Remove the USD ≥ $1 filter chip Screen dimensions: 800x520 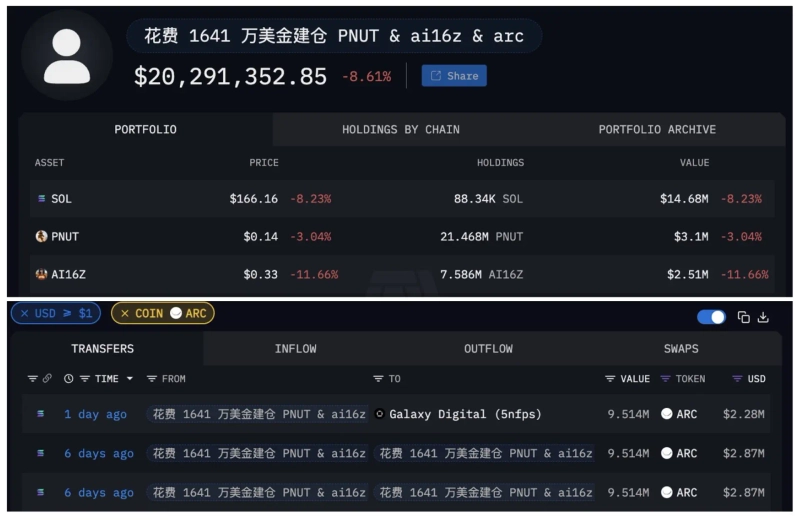pos(24,313)
